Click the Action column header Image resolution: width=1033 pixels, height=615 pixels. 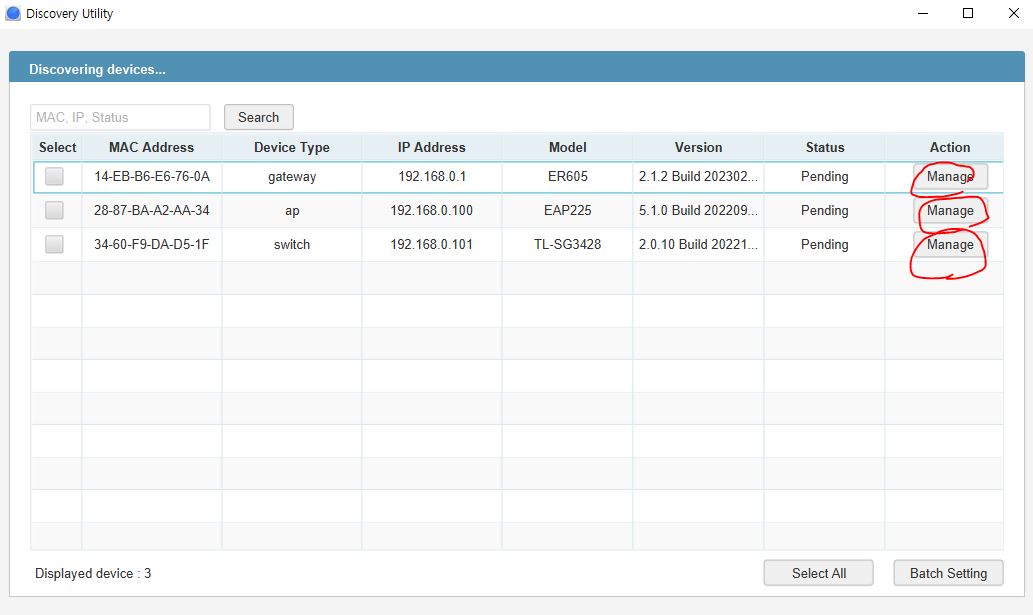(949, 147)
